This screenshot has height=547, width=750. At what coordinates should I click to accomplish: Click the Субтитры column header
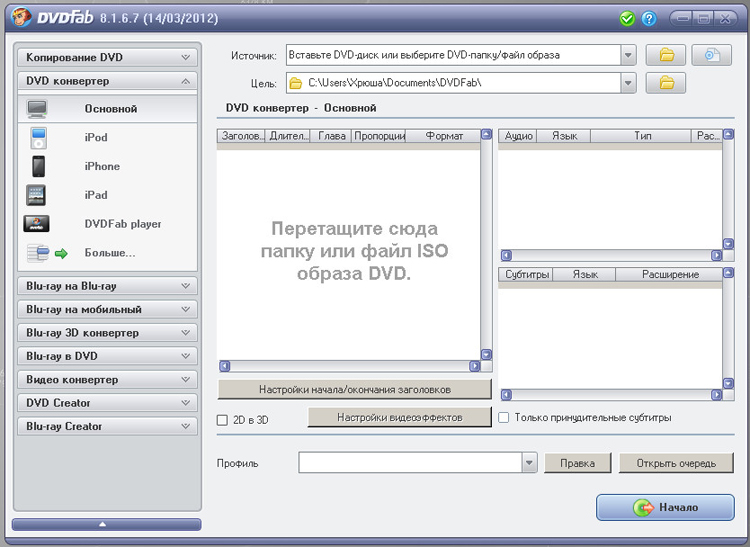click(x=526, y=274)
